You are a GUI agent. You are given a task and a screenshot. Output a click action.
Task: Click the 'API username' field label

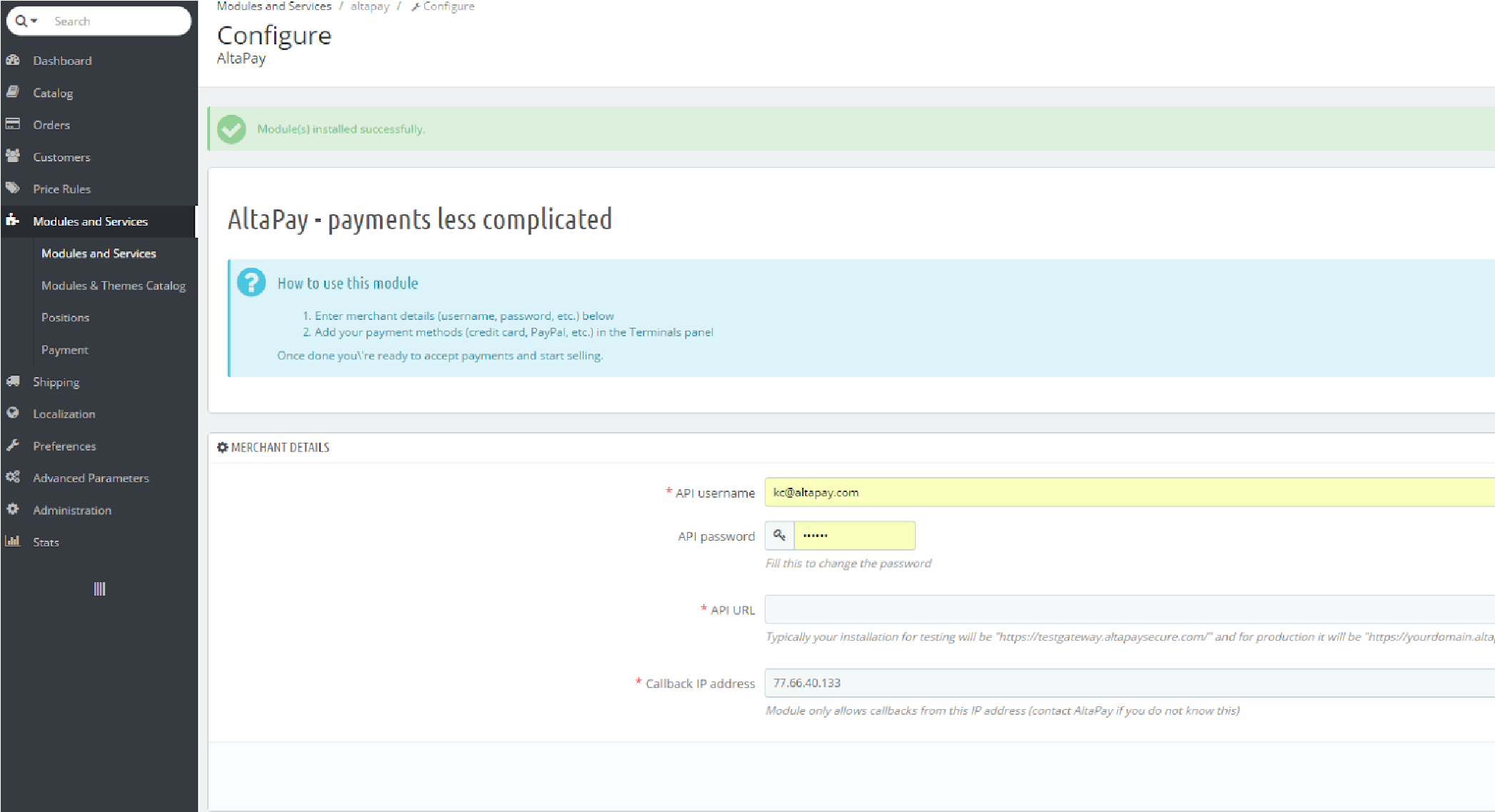tap(715, 493)
